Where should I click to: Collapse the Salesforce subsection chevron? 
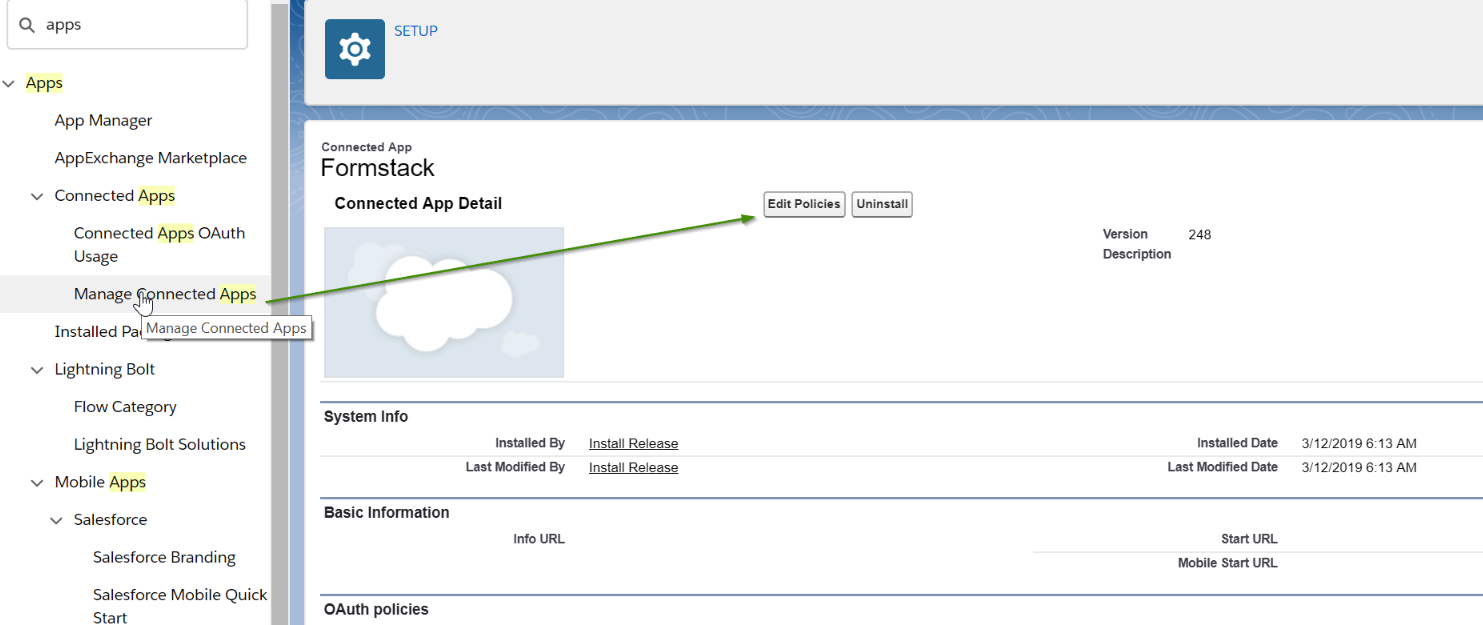pos(57,521)
